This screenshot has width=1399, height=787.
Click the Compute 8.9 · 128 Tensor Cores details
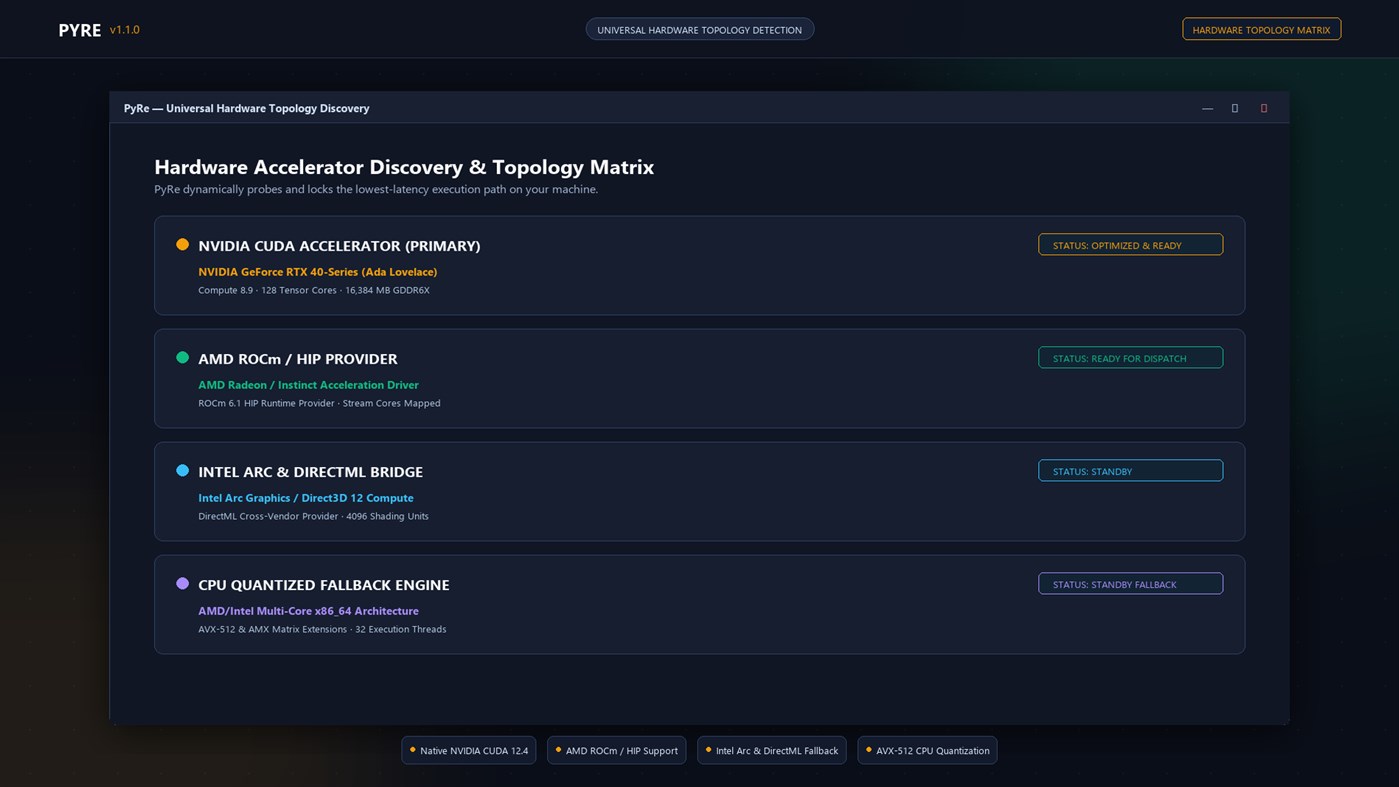pyautogui.click(x=314, y=290)
